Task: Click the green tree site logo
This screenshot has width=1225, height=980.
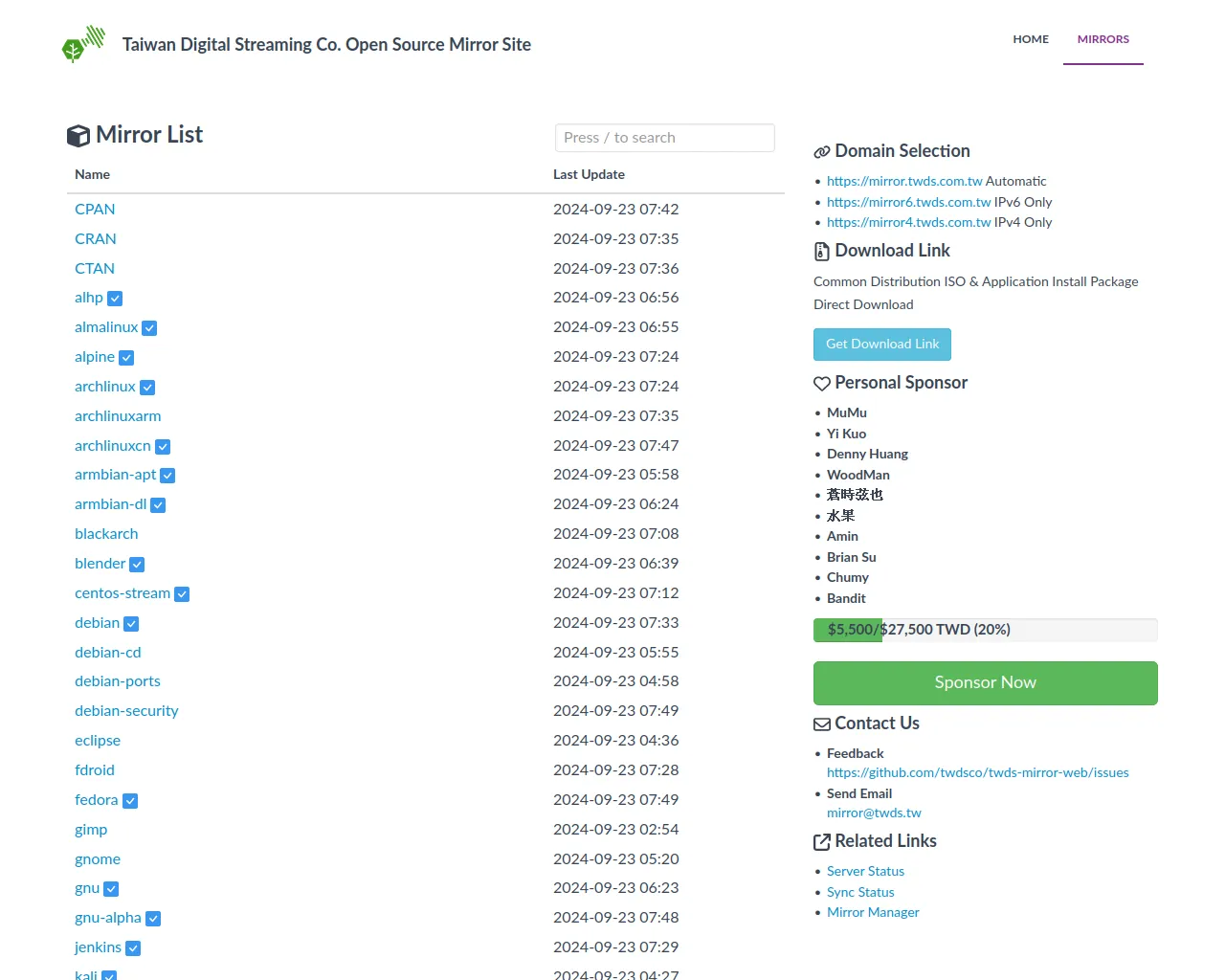Action: coord(82,44)
